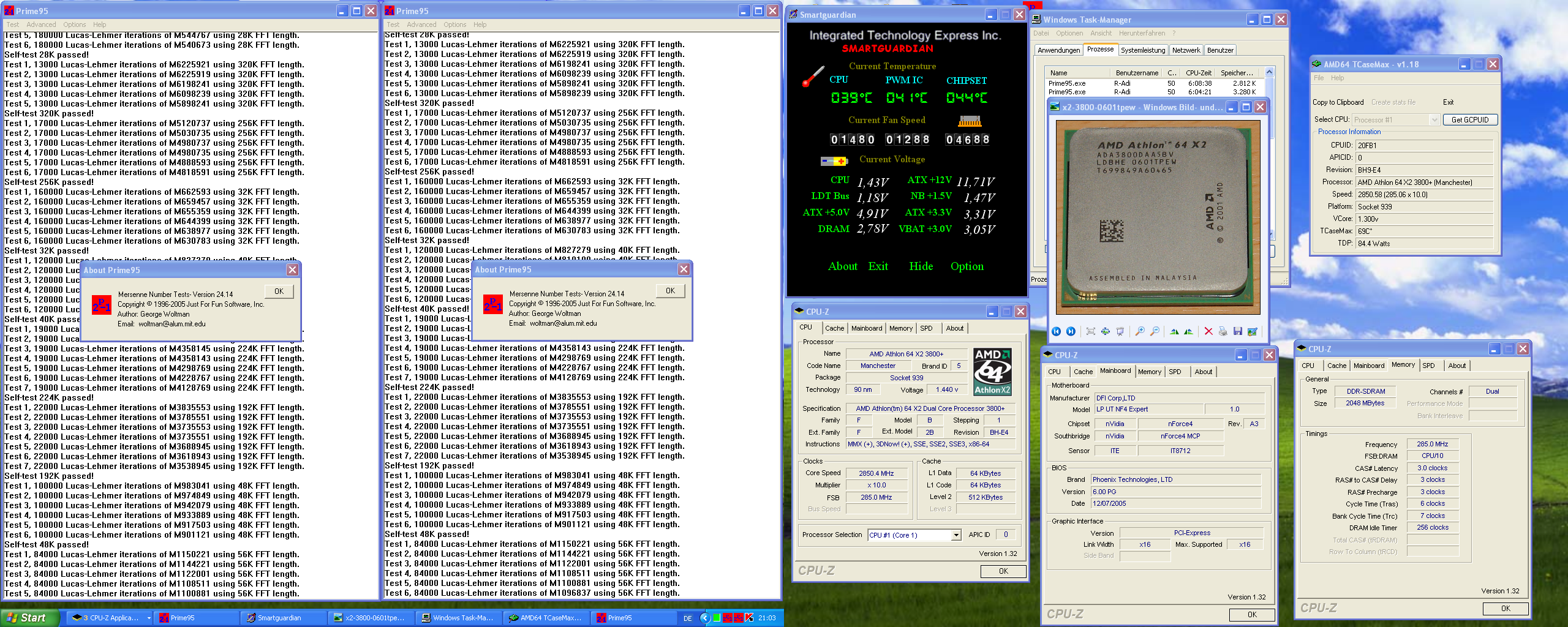Viewport: 1568px width, 627px height.
Task: Open the Datei menu in Task-Manager
Action: [1041, 33]
